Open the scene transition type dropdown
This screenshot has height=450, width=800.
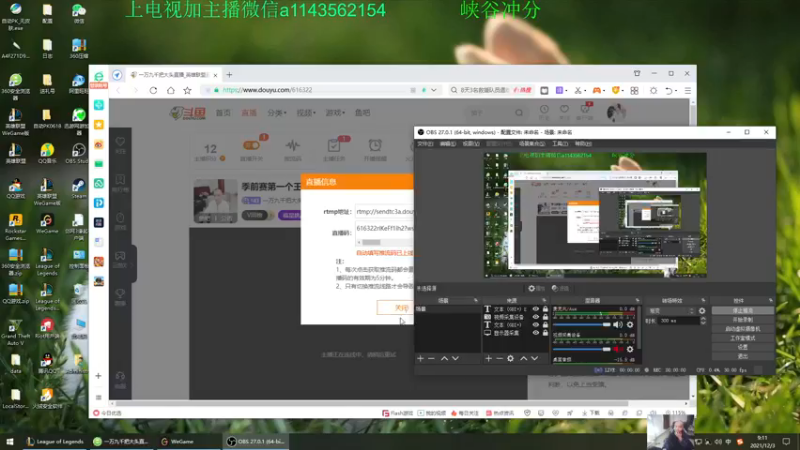[x=671, y=311]
